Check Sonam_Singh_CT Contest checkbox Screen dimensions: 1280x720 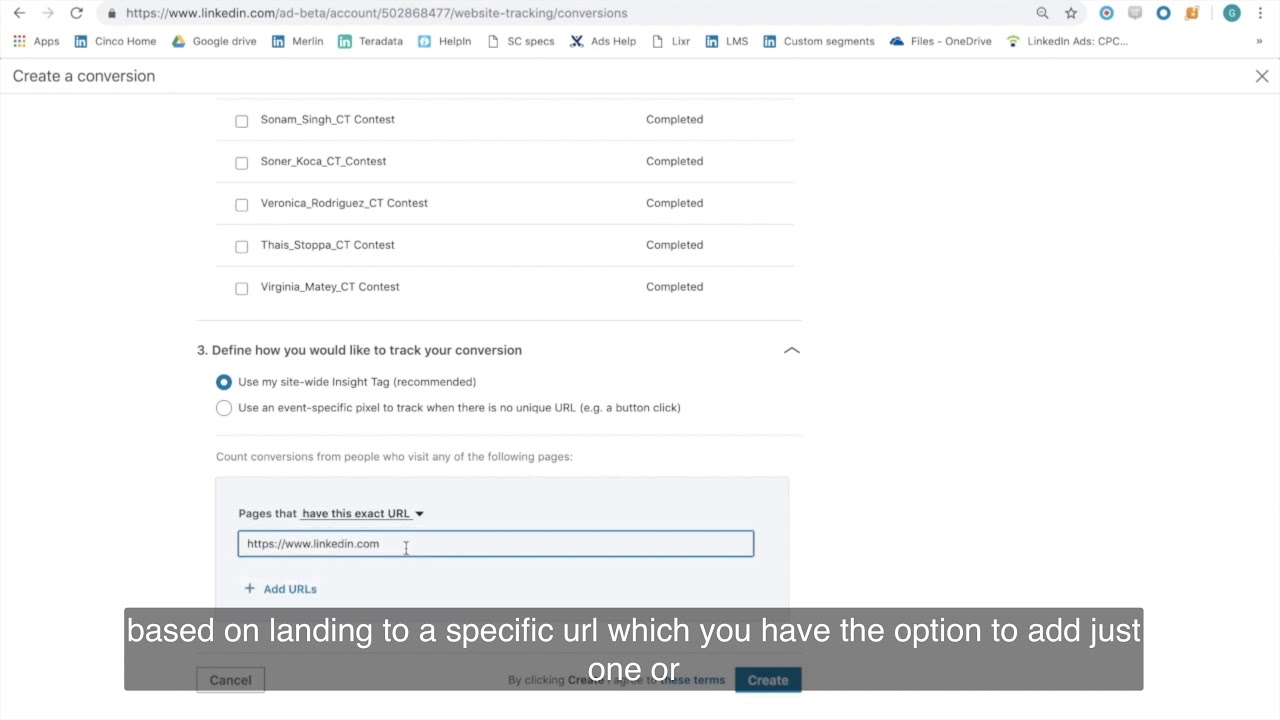coord(241,121)
